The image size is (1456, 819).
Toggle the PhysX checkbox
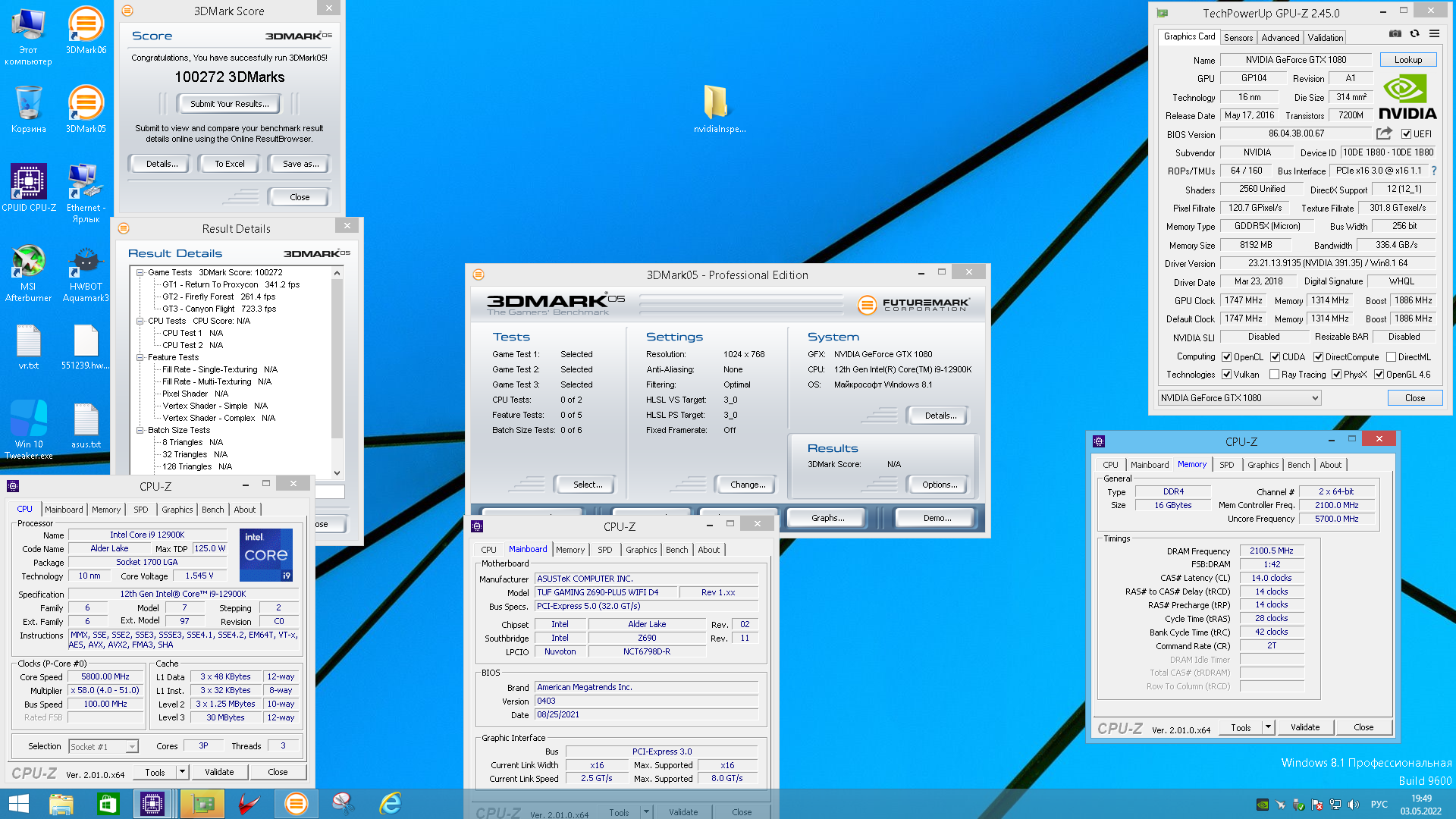coord(1336,375)
